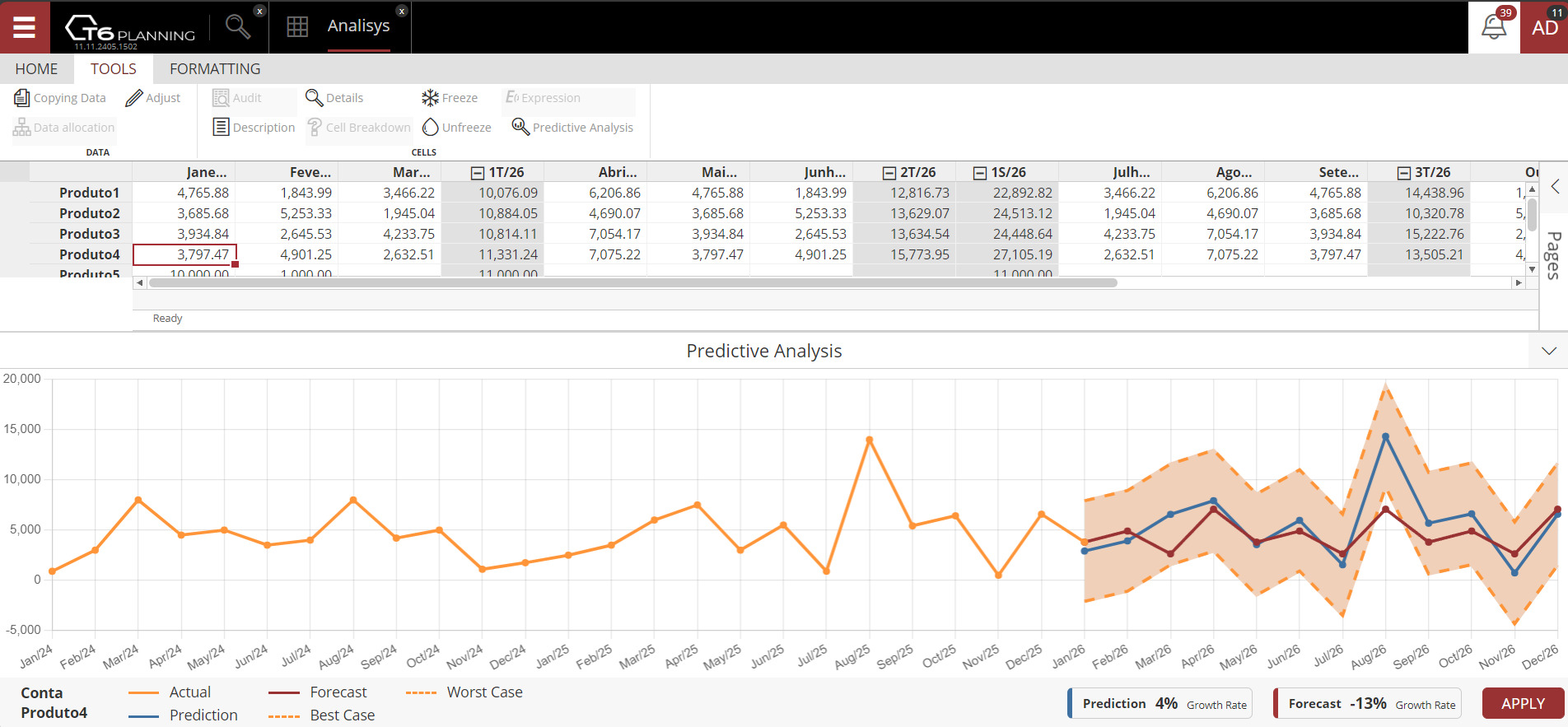Open the search magnifier tab
This screenshot has width=1568, height=727.
[x=238, y=27]
